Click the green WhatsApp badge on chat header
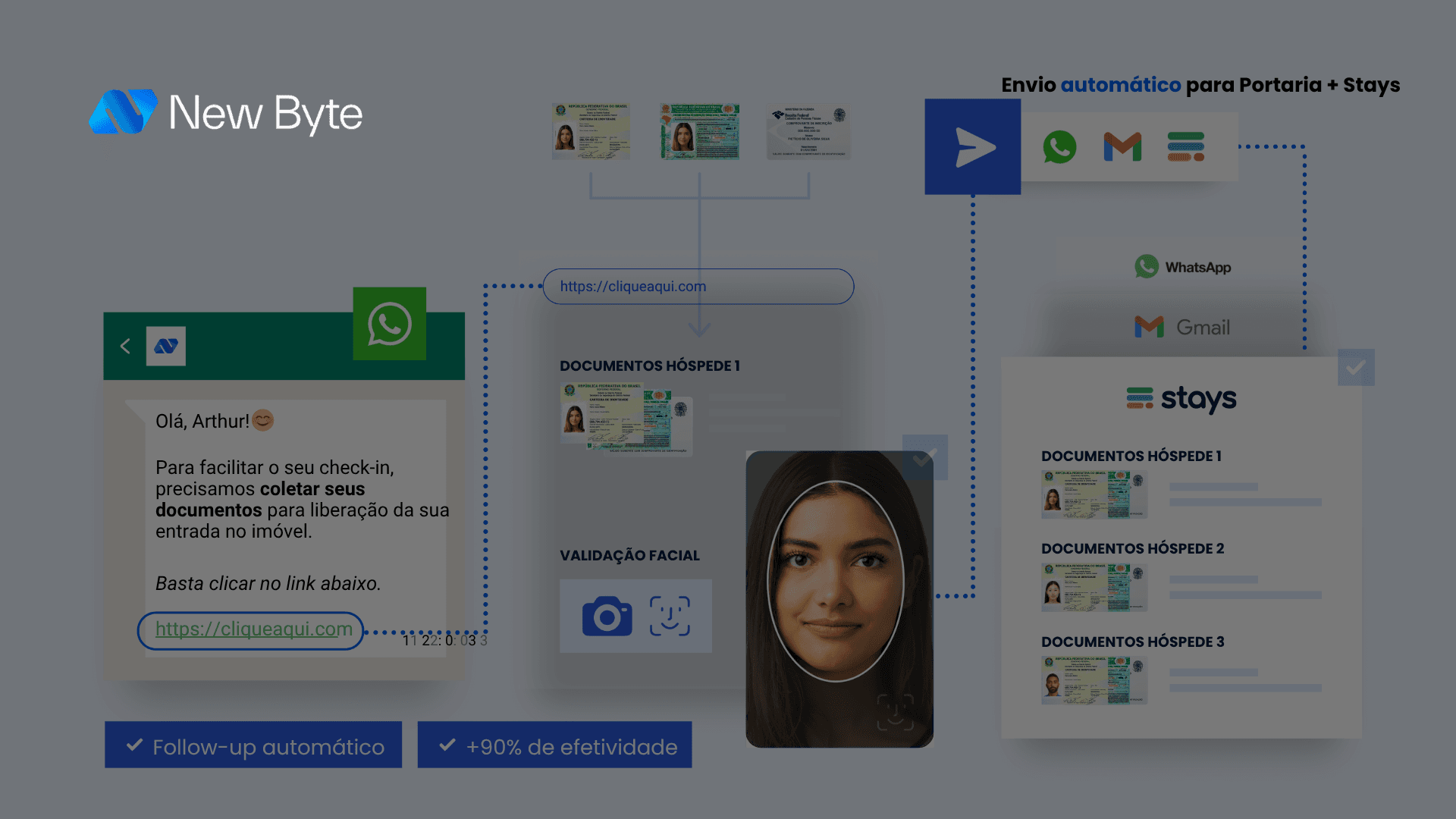Viewport: 1456px width, 819px height. tap(390, 324)
